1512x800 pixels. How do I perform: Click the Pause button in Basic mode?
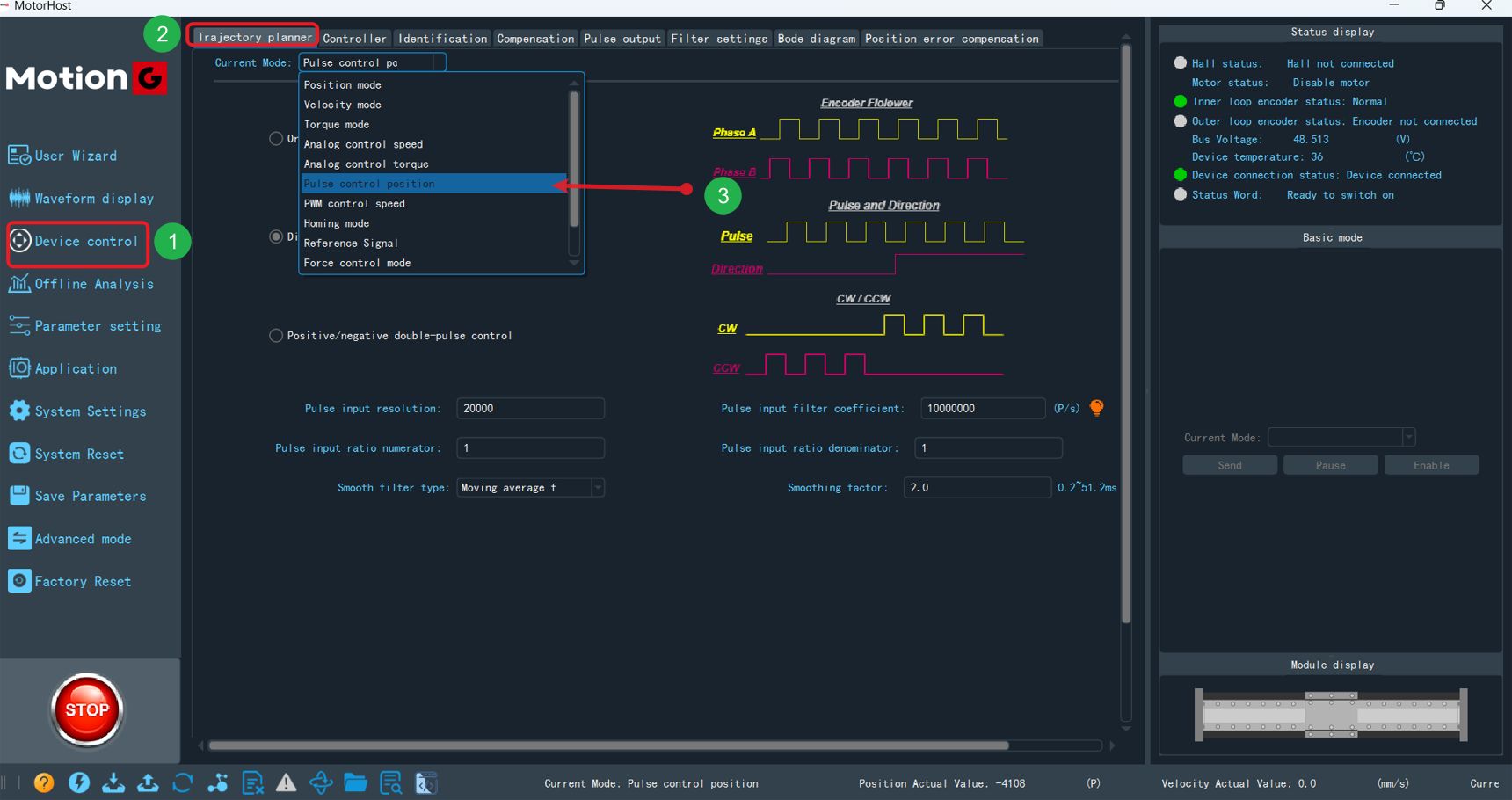pos(1331,465)
